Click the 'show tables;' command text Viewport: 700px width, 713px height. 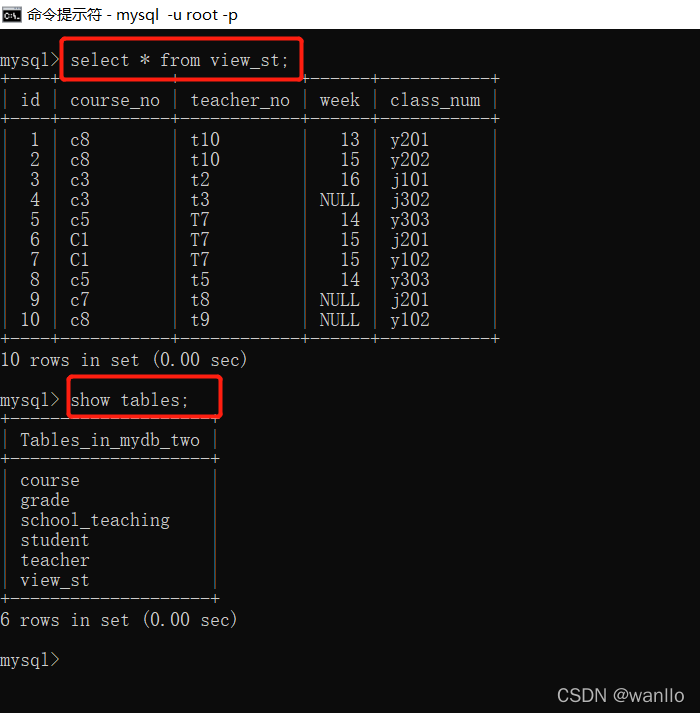(x=129, y=400)
